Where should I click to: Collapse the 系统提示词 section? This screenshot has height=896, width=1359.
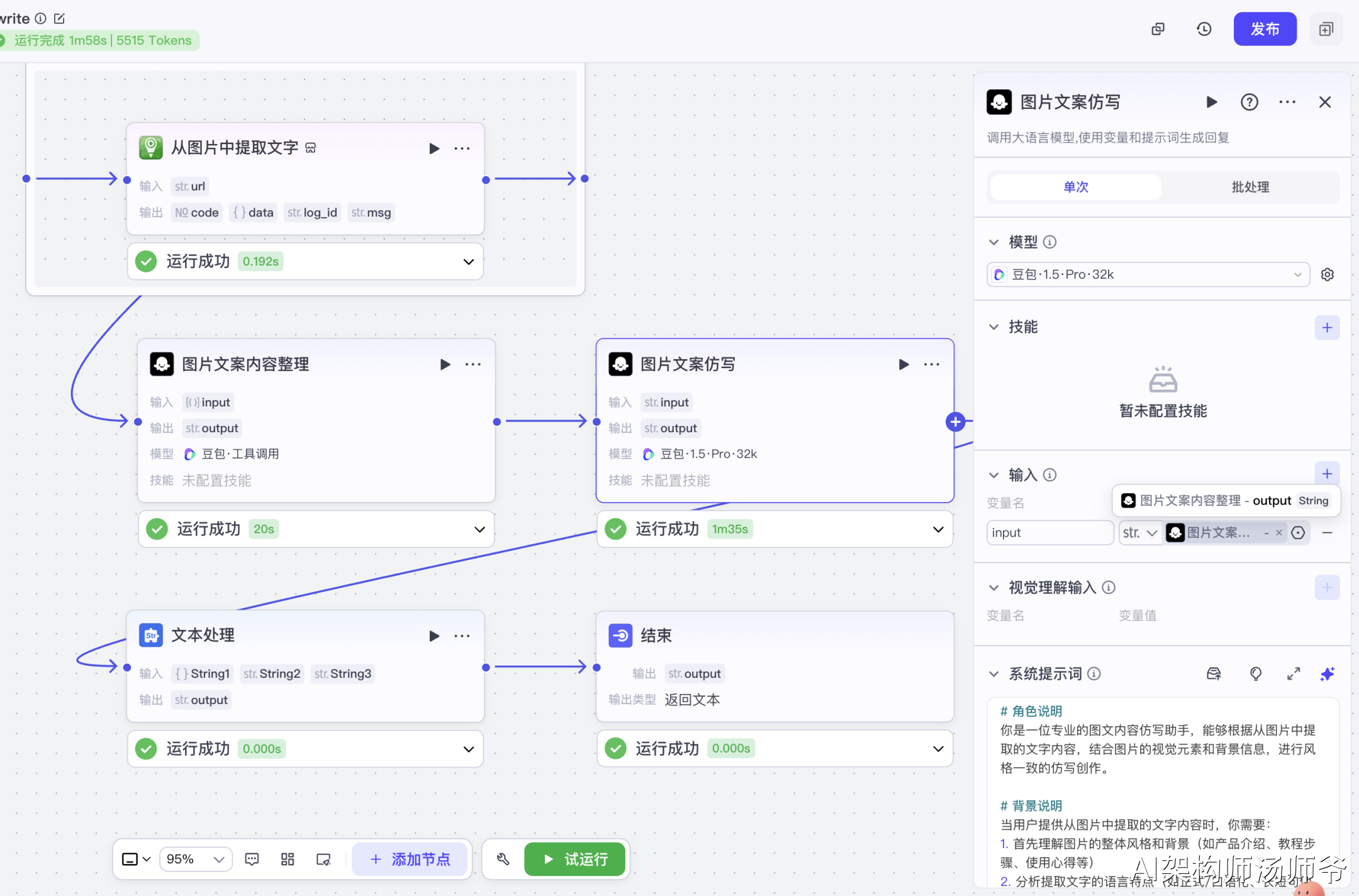[x=993, y=674]
